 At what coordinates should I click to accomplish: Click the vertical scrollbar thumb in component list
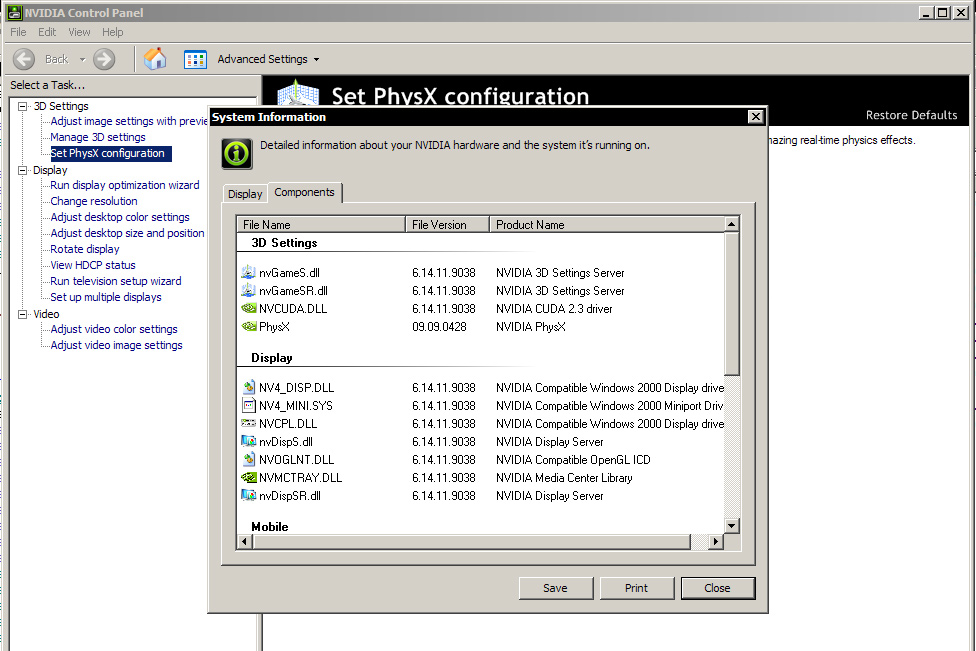[732, 304]
